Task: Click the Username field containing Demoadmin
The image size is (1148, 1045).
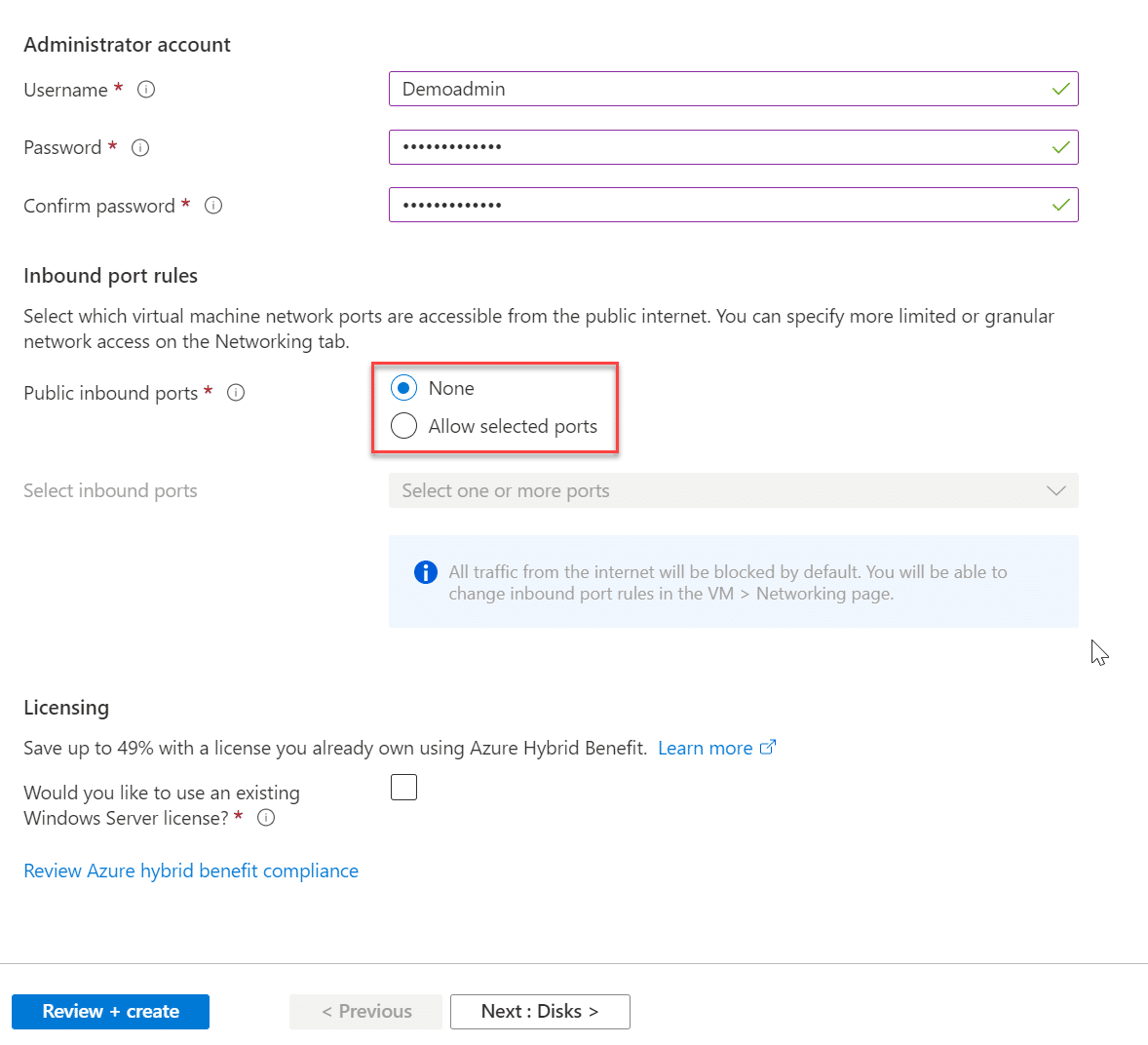Action: [x=733, y=89]
